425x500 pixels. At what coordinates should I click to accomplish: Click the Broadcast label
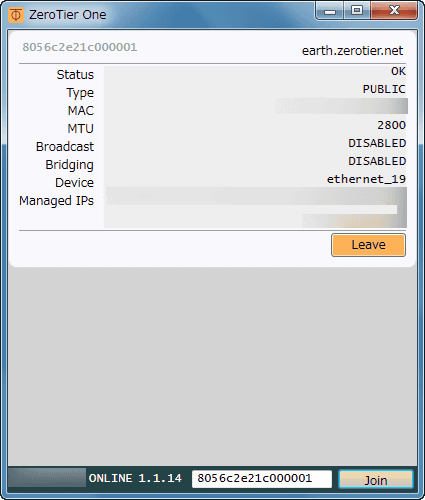(x=65, y=147)
